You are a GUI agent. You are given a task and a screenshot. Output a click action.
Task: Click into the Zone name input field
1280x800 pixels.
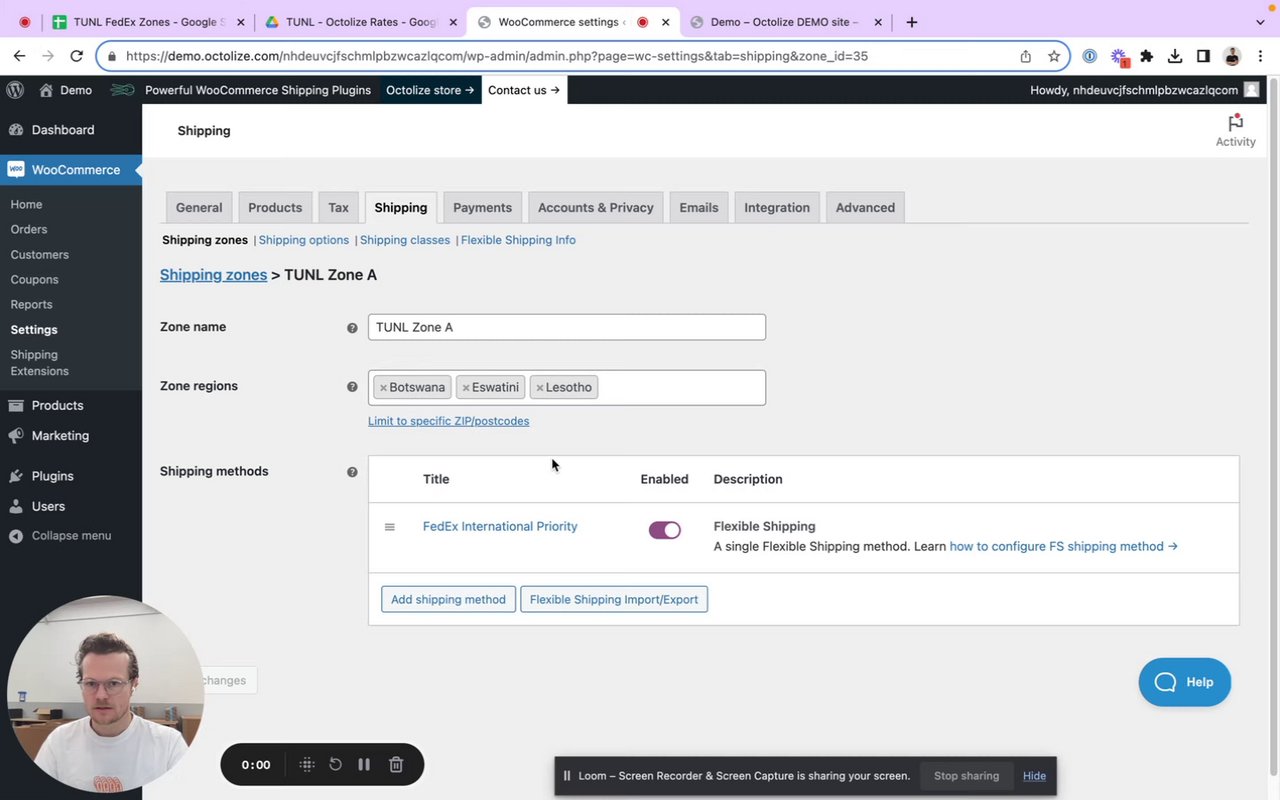(x=567, y=327)
